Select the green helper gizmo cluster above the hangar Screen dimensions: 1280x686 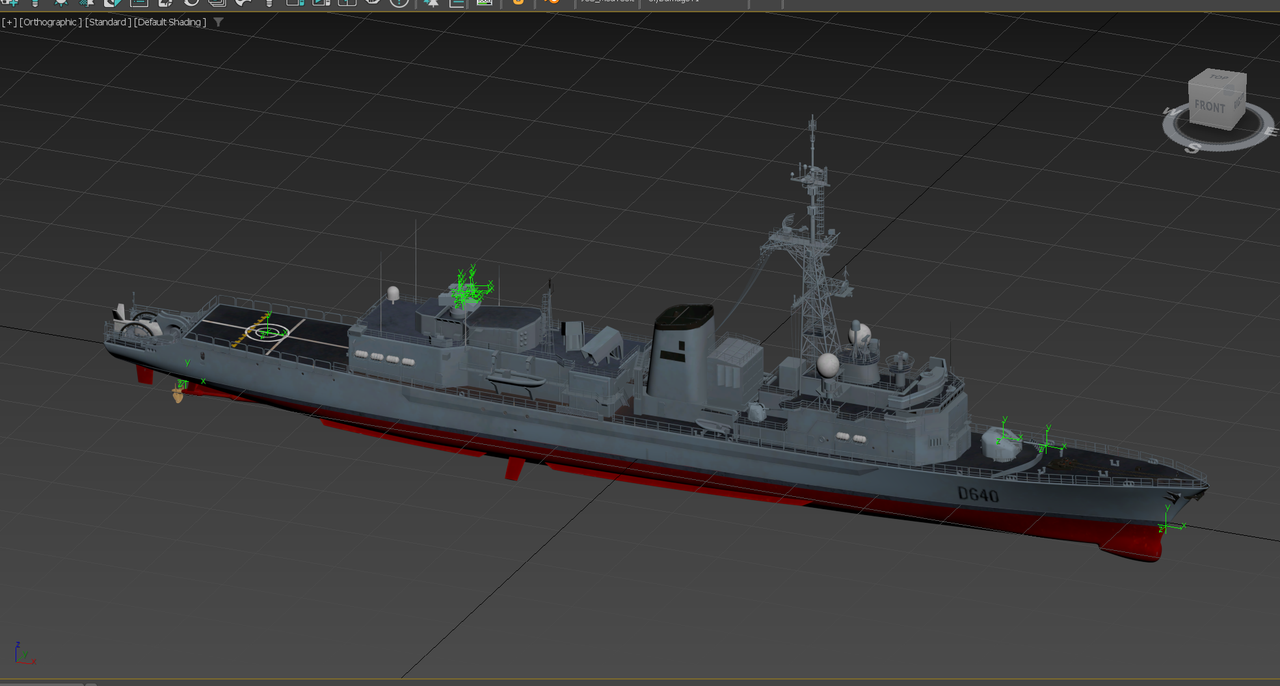coord(468,289)
